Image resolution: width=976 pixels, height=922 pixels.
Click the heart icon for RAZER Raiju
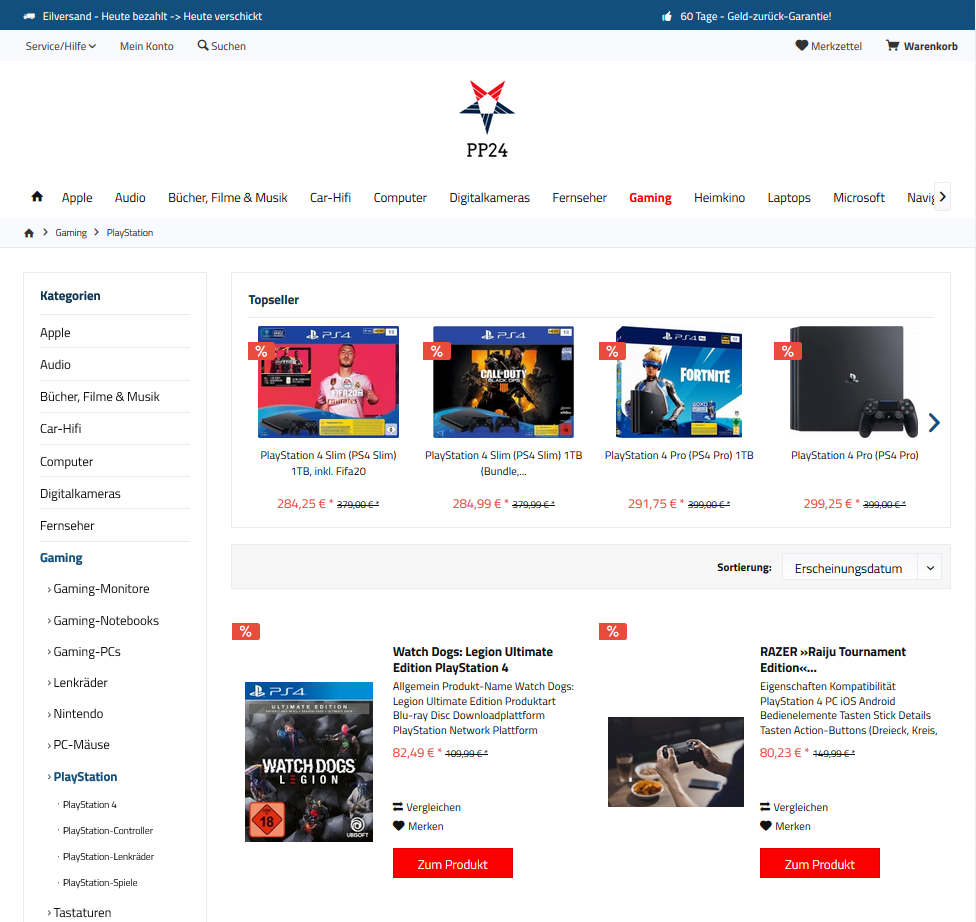(766, 826)
